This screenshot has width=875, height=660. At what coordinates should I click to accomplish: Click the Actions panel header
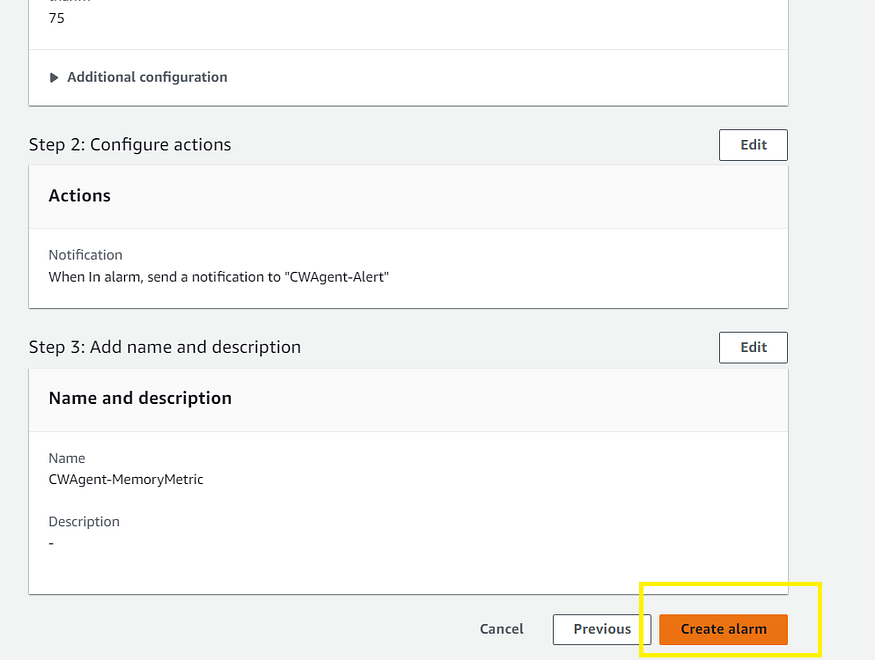tap(80, 196)
